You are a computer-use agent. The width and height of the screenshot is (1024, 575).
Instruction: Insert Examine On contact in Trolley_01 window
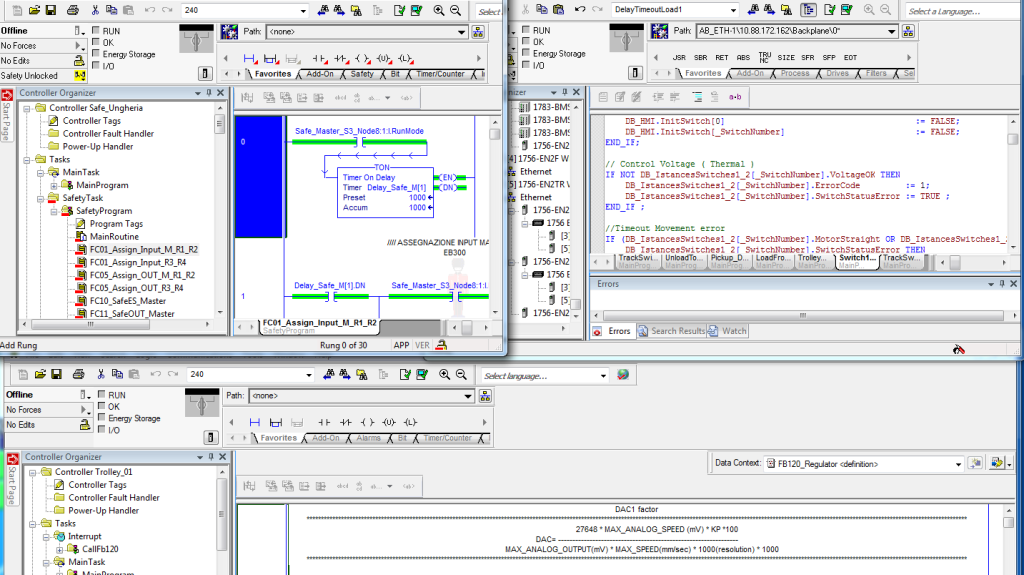coord(324,422)
